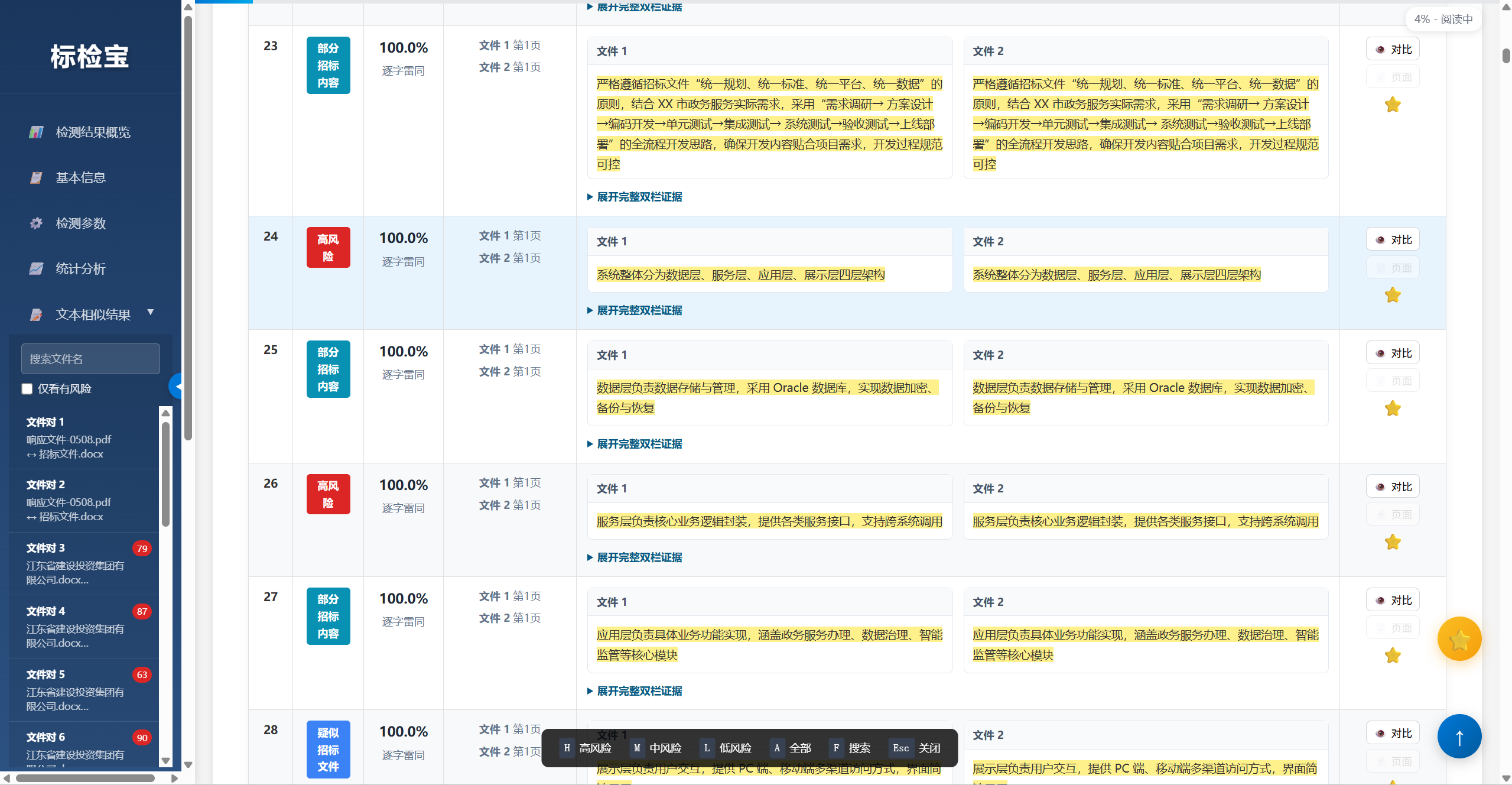The height and width of the screenshot is (785, 1512).
Task: Filter 低风险 via L shortcut chip
Action: point(725,748)
